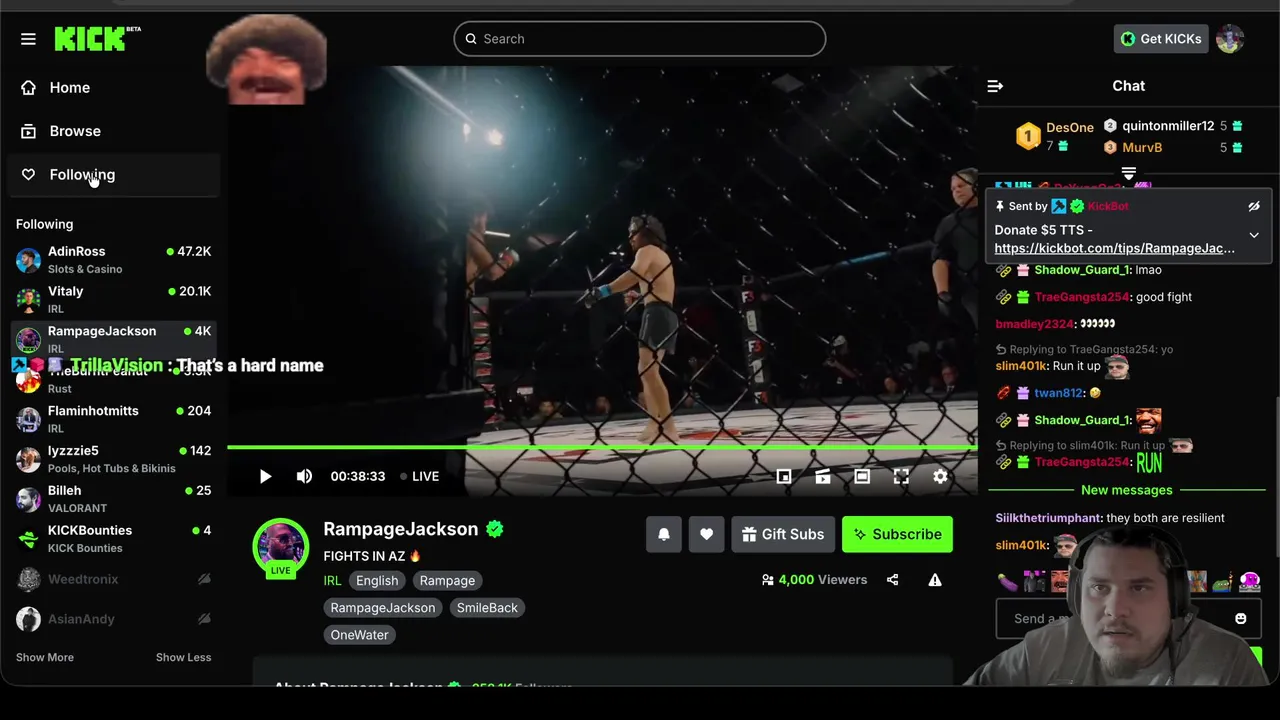
Task: Open AdinRoss channel
Action: pyautogui.click(x=114, y=260)
